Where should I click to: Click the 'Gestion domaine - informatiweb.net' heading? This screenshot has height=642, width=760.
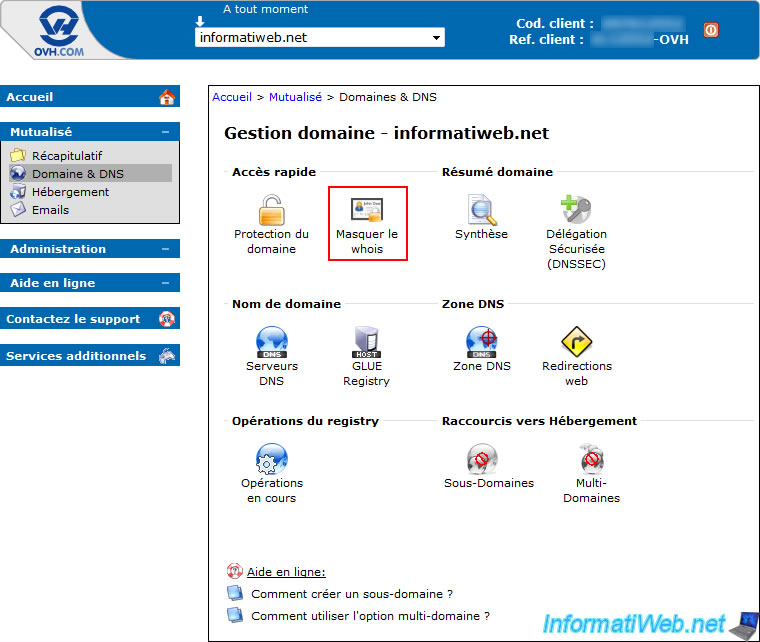(386, 133)
